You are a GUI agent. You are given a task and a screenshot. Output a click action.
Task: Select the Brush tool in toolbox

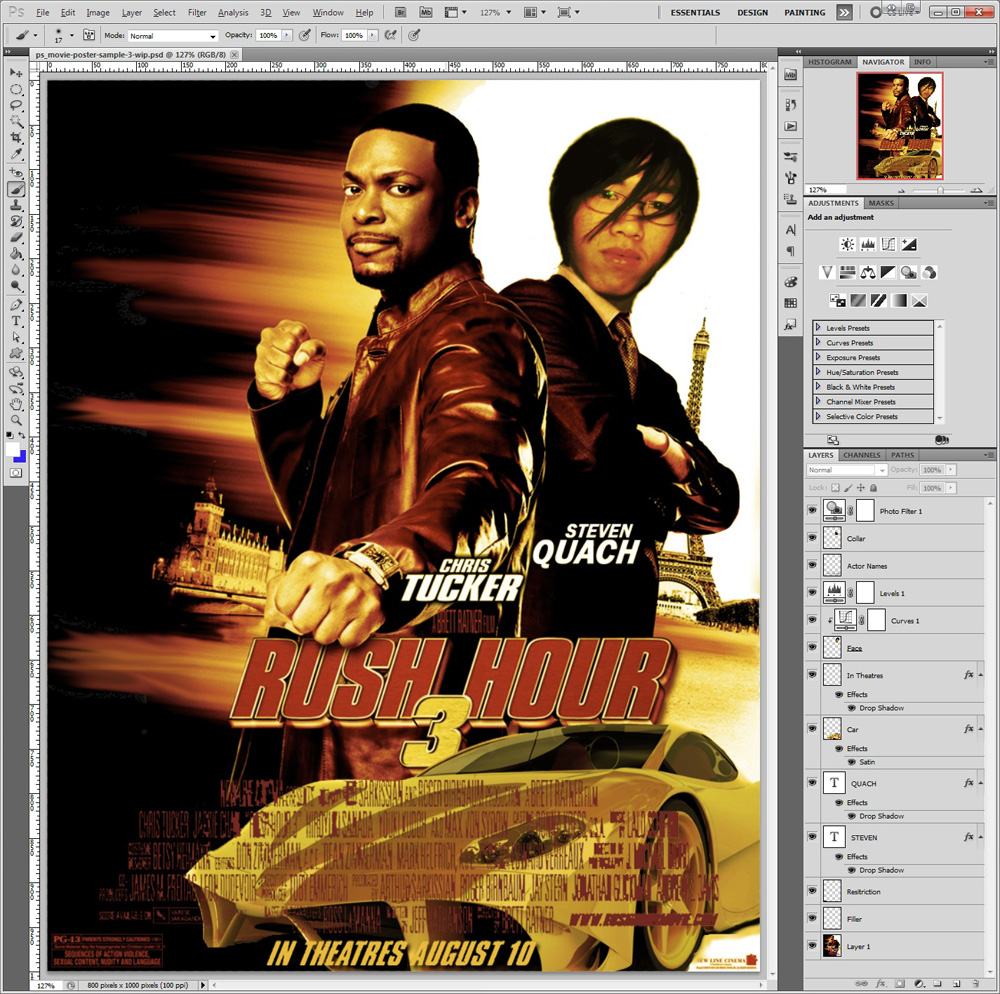(16, 189)
